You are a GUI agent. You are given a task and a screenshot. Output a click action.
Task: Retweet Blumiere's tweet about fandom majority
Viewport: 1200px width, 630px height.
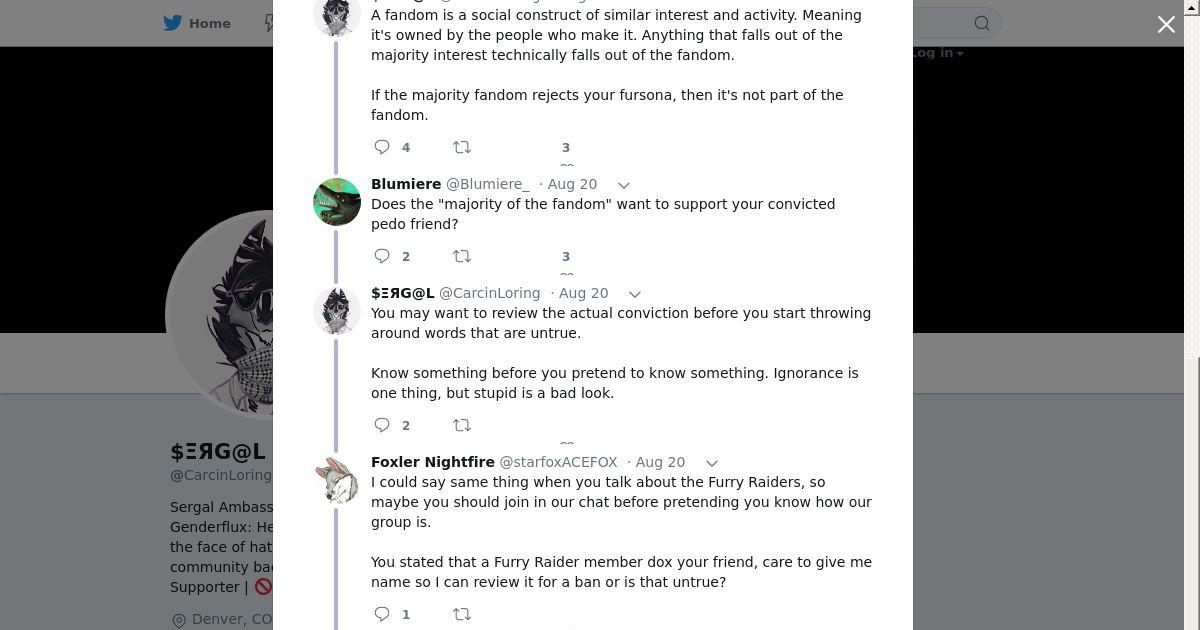462,256
